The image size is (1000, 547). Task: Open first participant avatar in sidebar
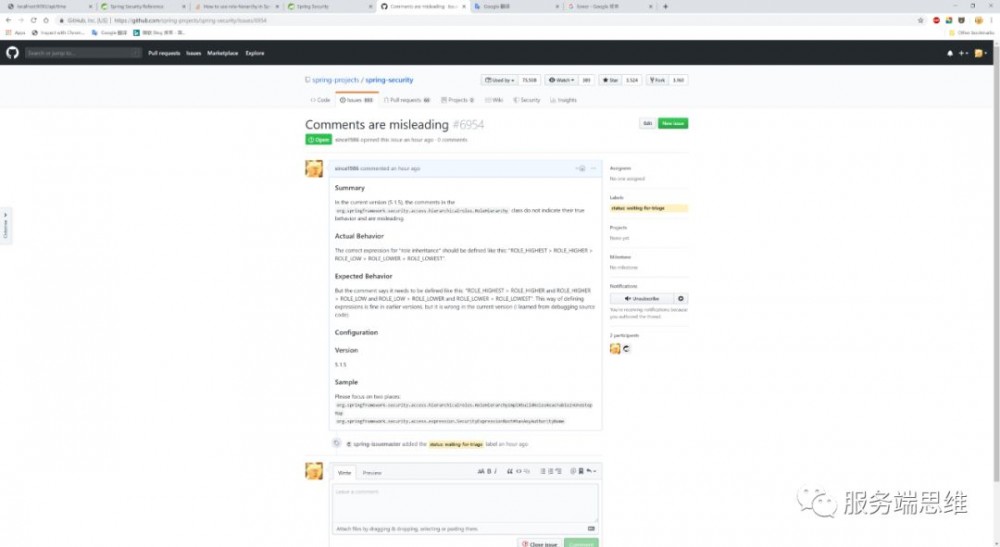click(615, 349)
